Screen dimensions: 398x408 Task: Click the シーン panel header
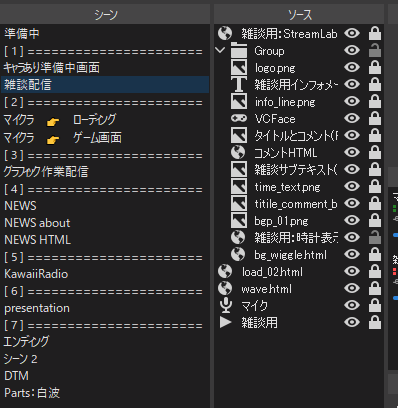point(105,14)
